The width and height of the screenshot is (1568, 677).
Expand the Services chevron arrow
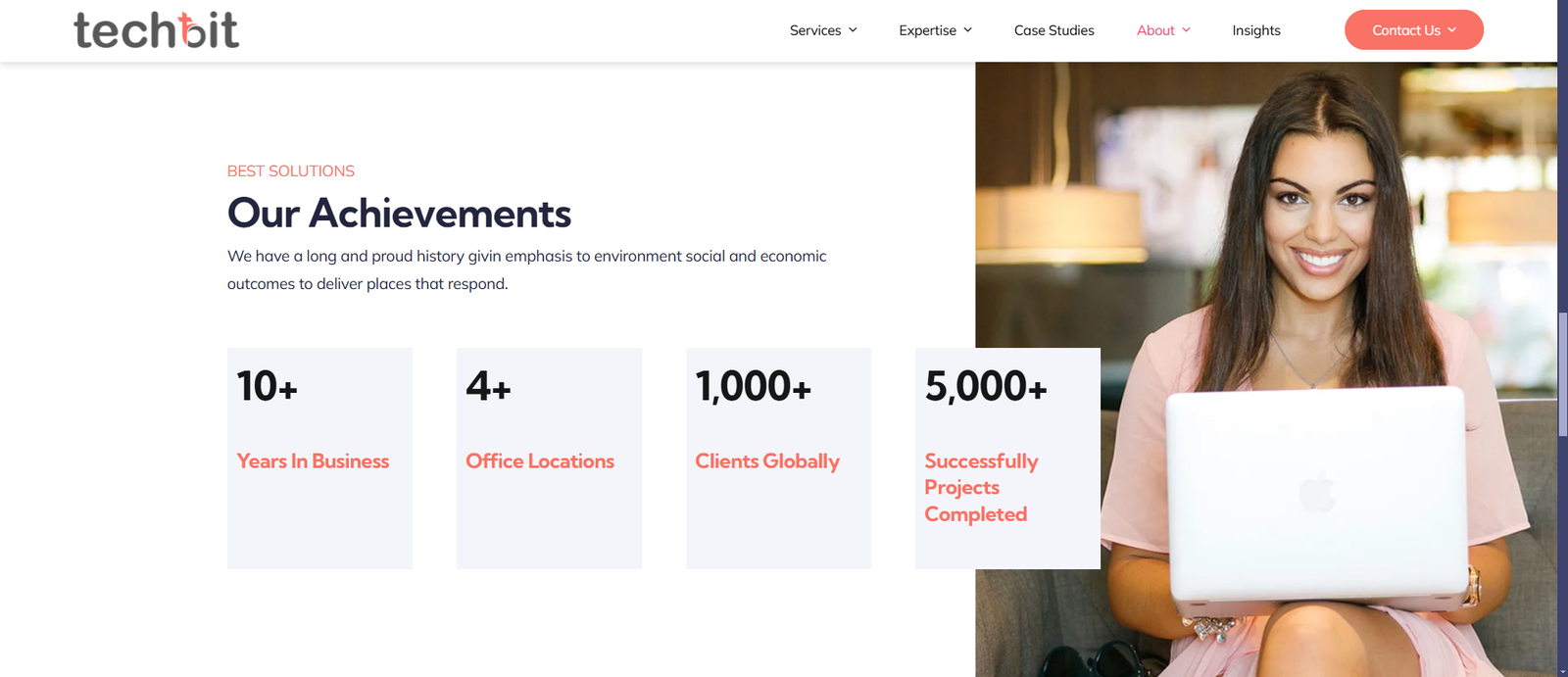(853, 30)
